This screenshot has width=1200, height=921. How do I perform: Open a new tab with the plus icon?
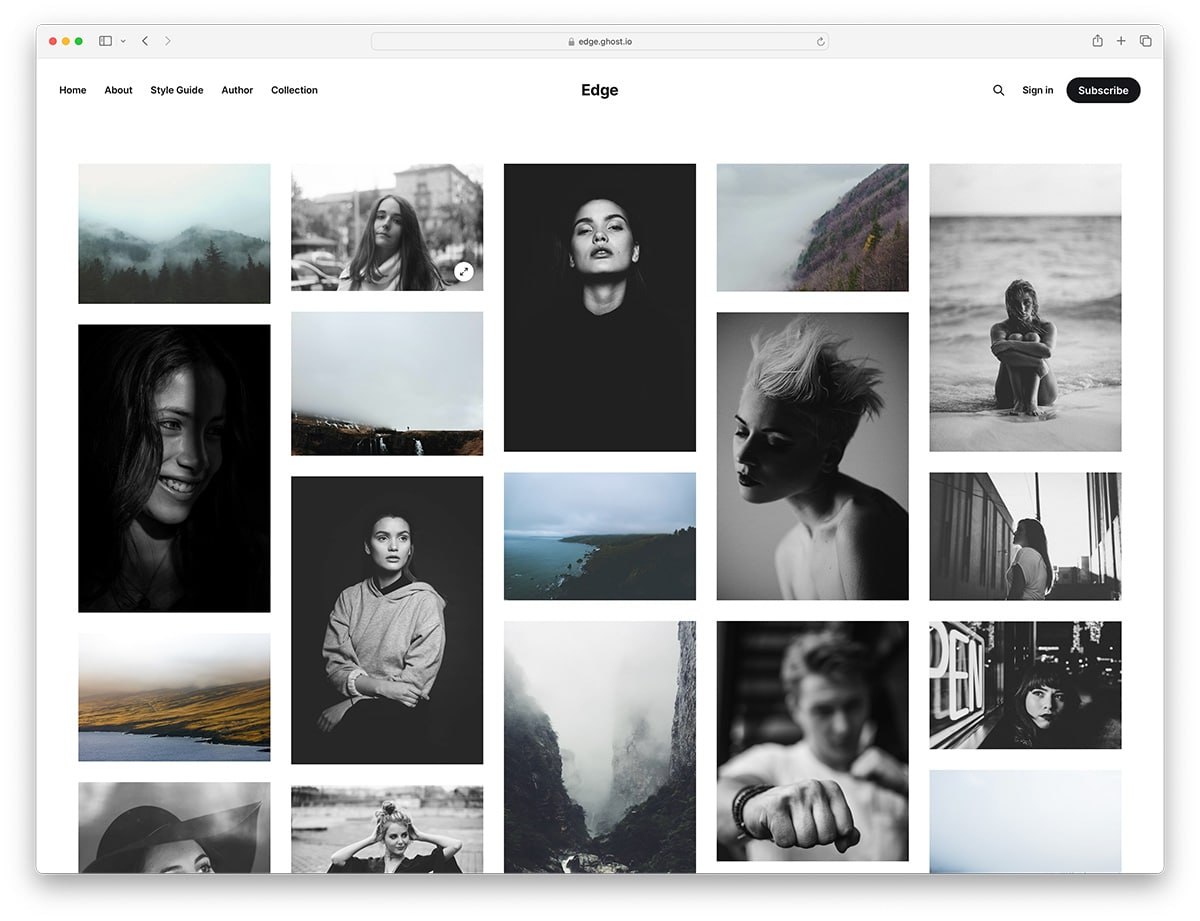coord(1121,40)
